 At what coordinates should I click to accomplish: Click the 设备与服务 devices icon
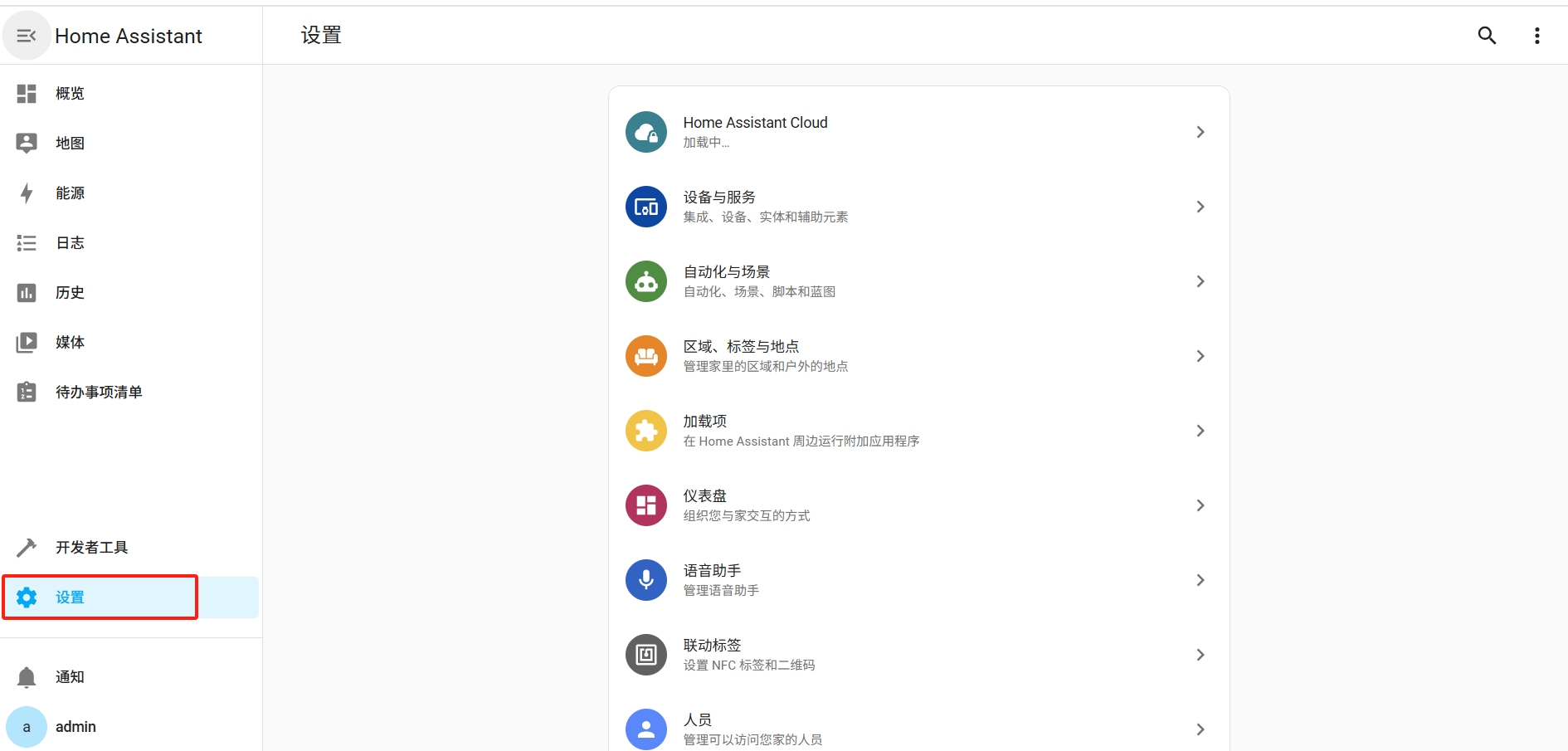(646, 207)
